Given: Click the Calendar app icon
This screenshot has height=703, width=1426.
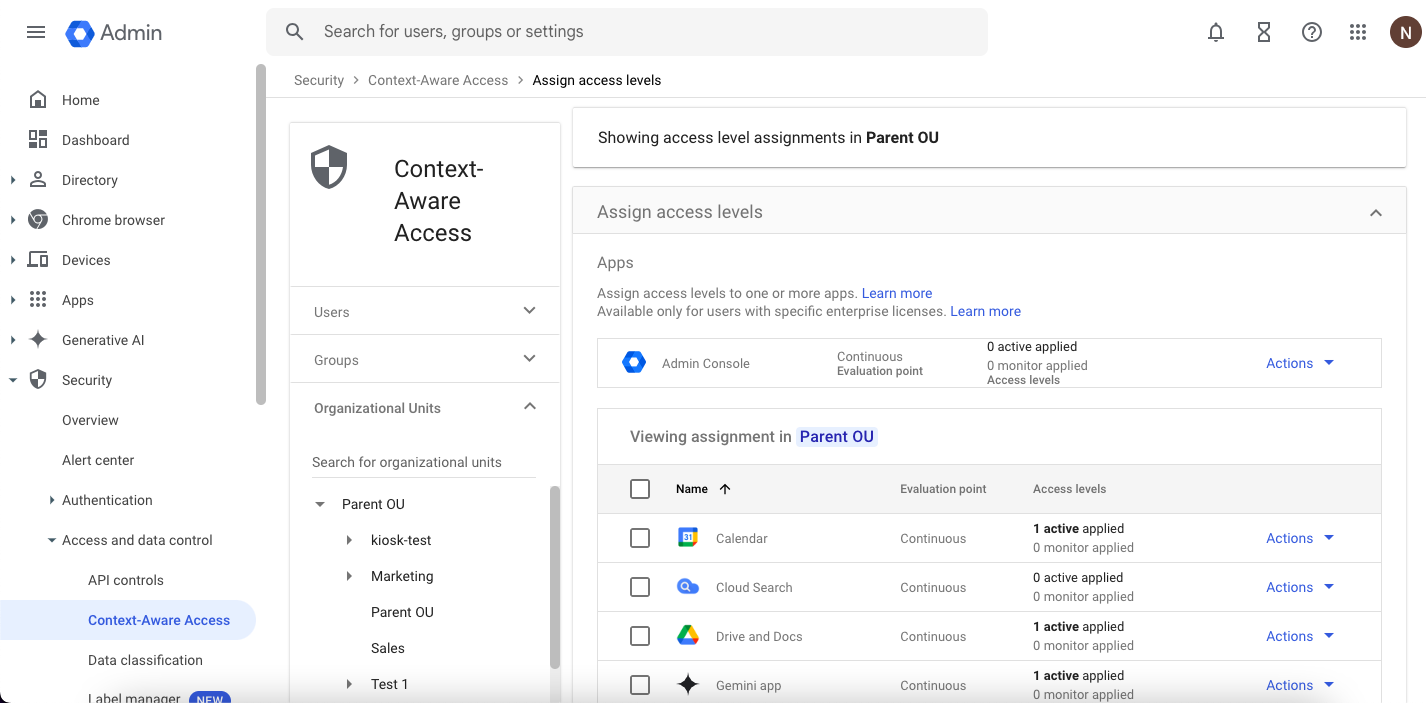Looking at the screenshot, I should 688,538.
